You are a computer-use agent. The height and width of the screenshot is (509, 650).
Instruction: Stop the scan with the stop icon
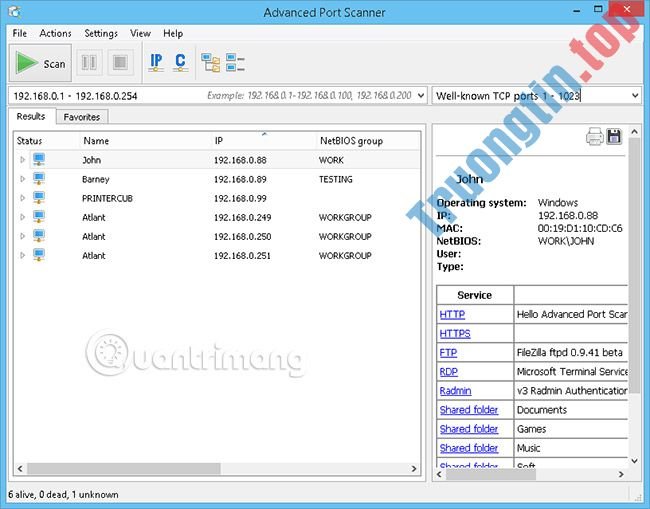coord(120,63)
